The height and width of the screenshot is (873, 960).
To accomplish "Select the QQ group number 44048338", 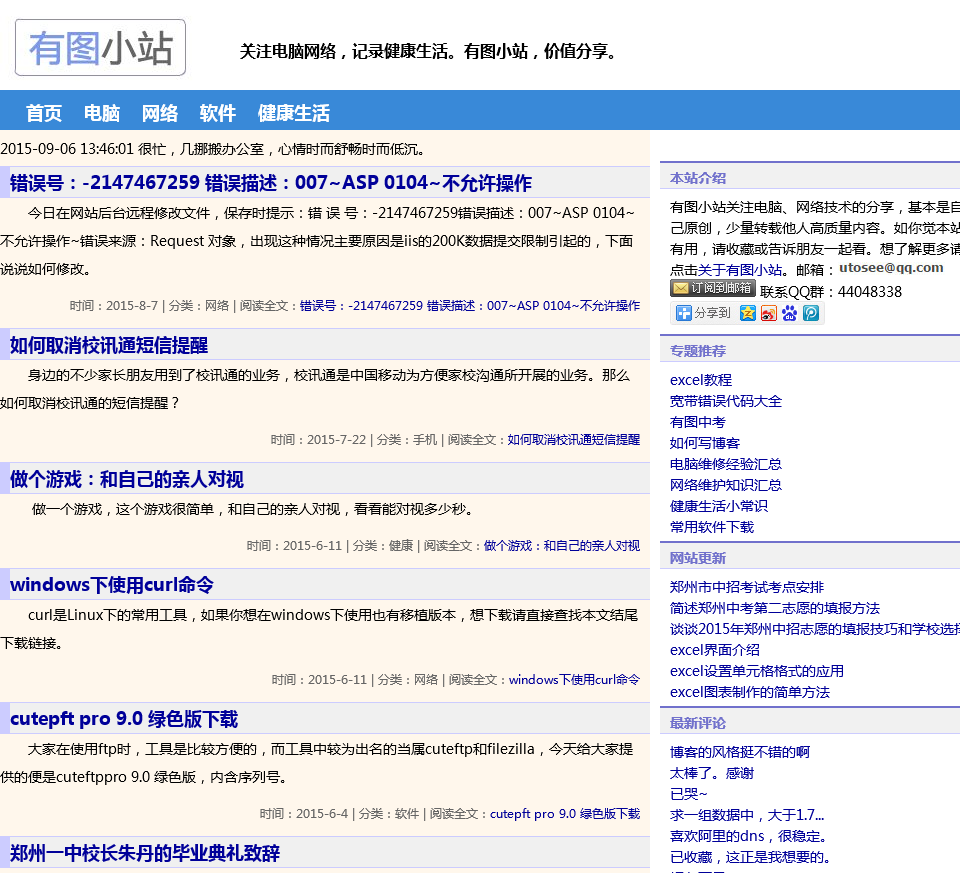I will click(869, 292).
